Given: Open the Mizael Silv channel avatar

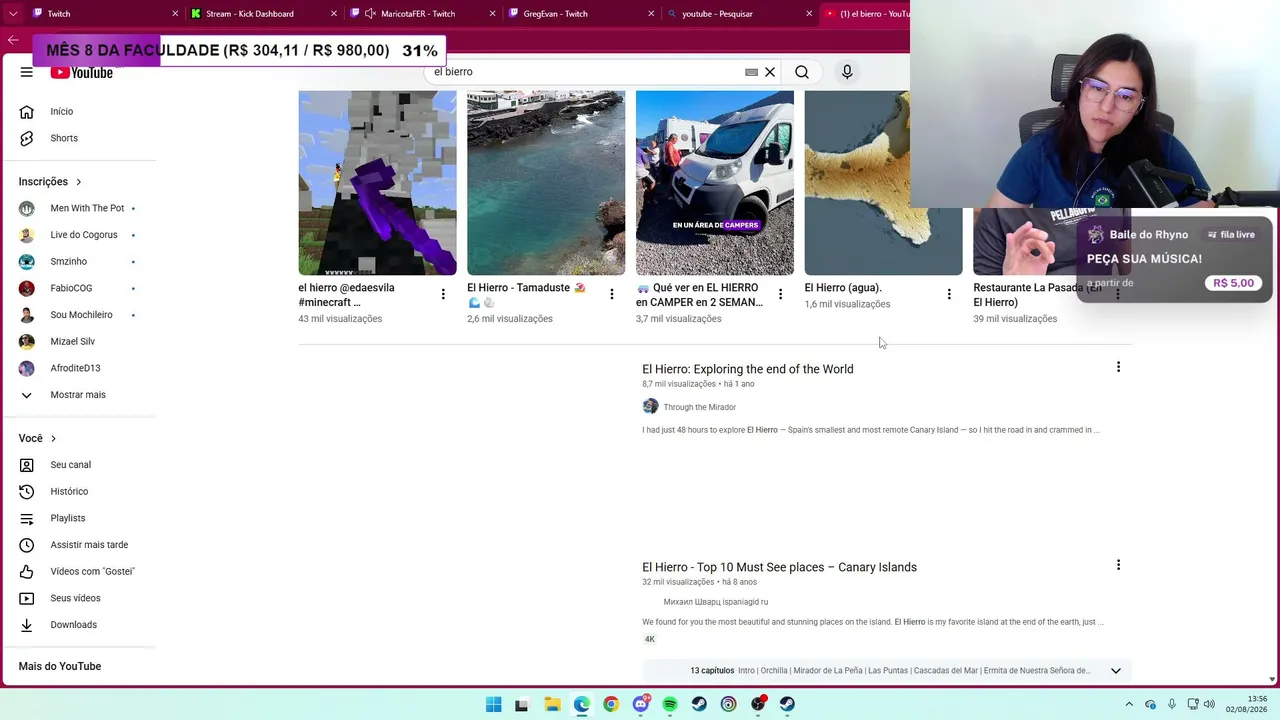Looking at the screenshot, I should [27, 341].
